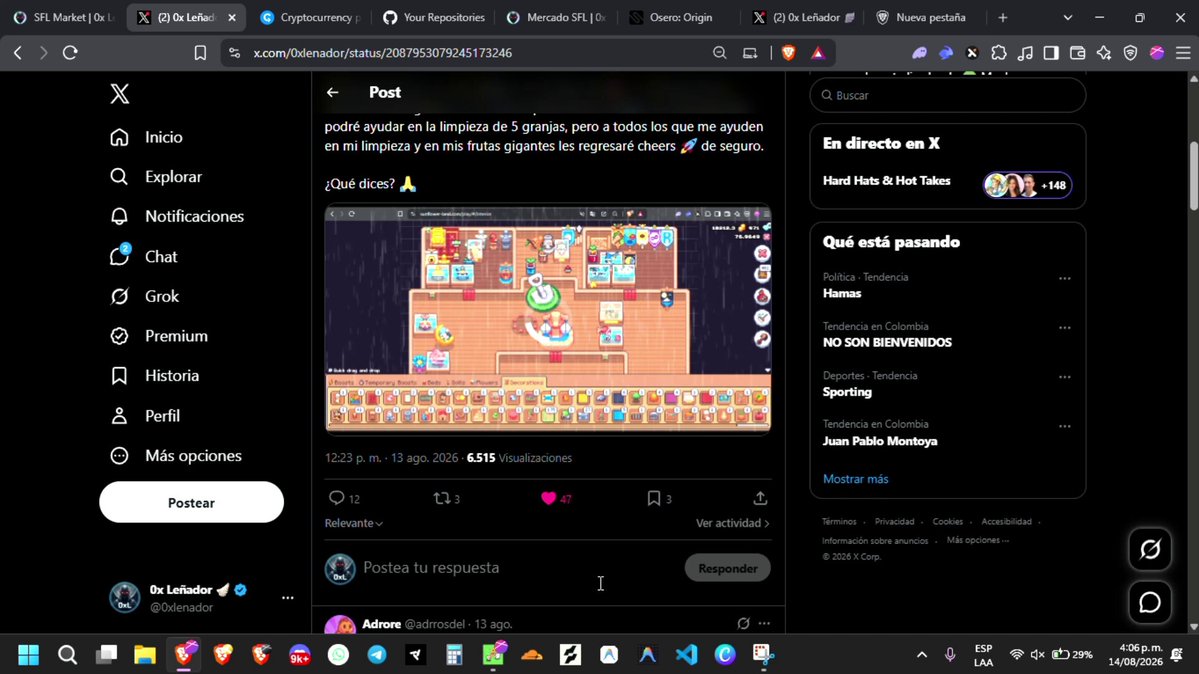The height and width of the screenshot is (674, 1199).
Task: Click the Postear button
Action: point(191,503)
